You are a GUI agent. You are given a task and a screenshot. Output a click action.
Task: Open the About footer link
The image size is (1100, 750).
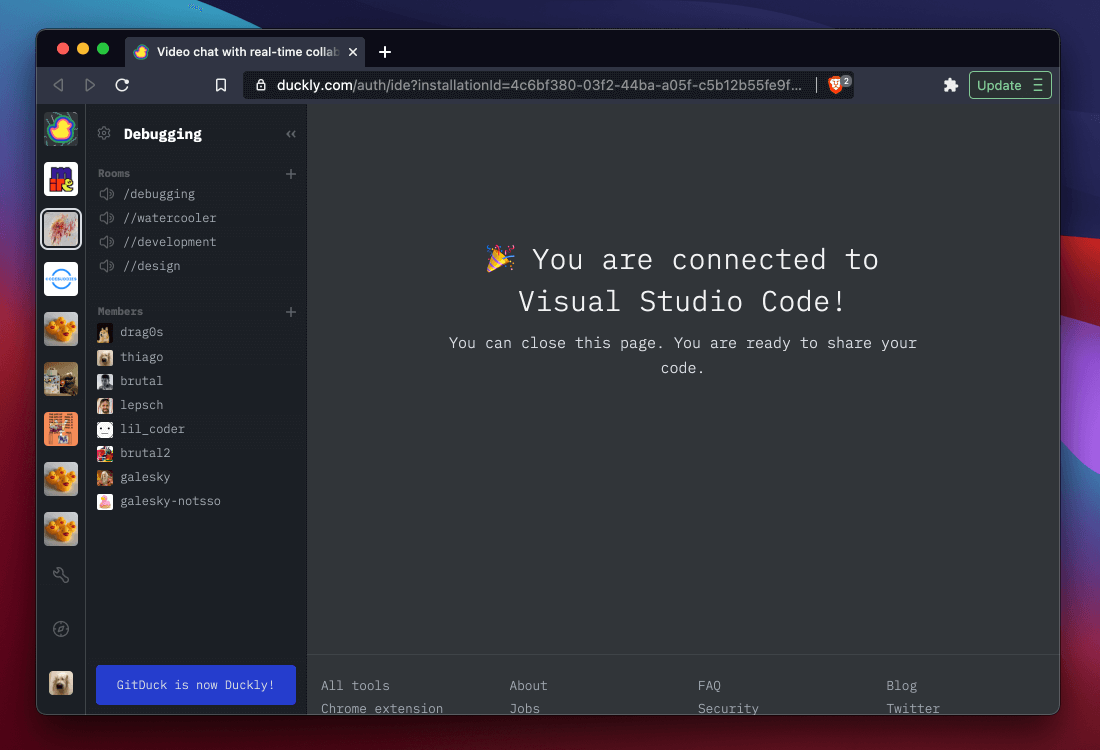point(528,685)
